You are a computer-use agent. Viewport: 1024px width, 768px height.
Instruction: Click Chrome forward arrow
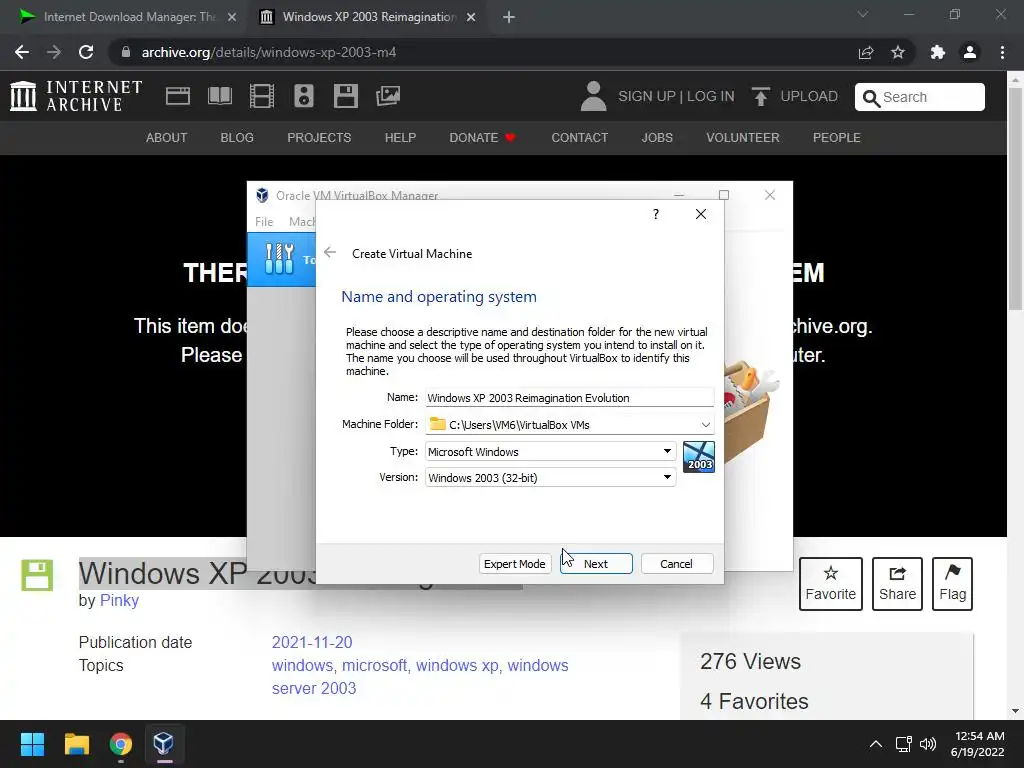click(54, 52)
